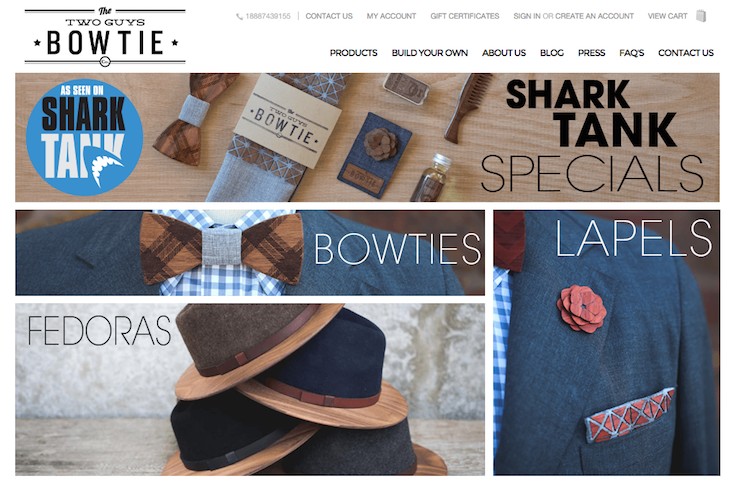The width and height of the screenshot is (750, 481).
Task: Open the Build Your Own page
Action: click(430, 53)
